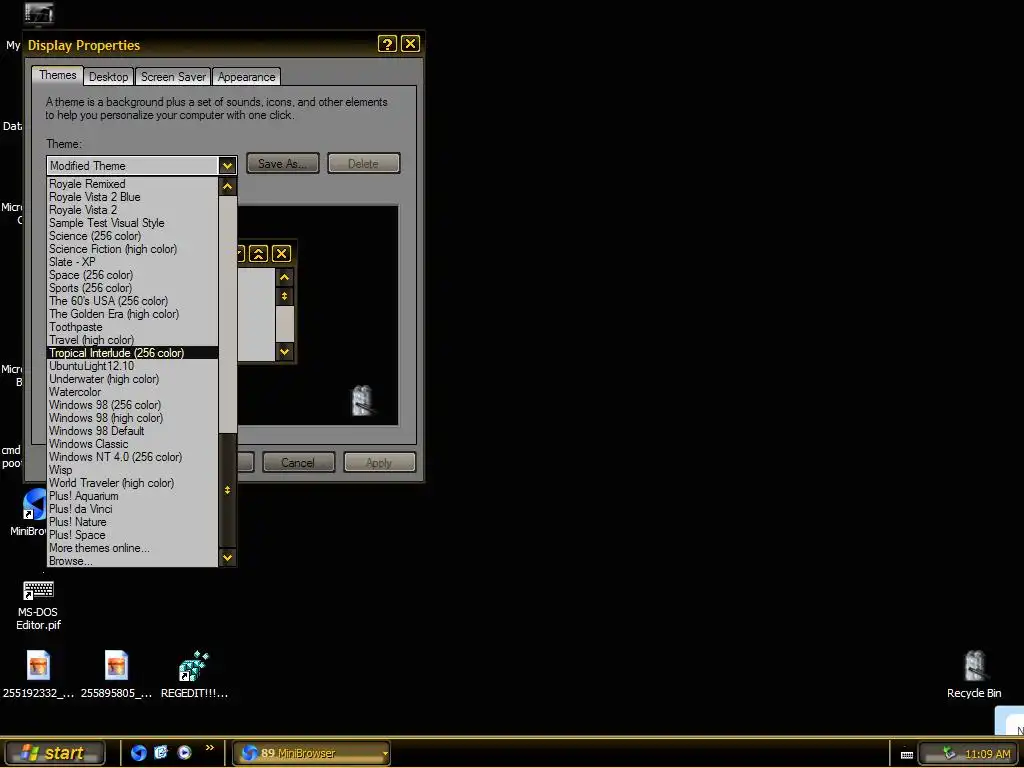
Task: Click the Display Properties help question mark button
Action: (387, 44)
